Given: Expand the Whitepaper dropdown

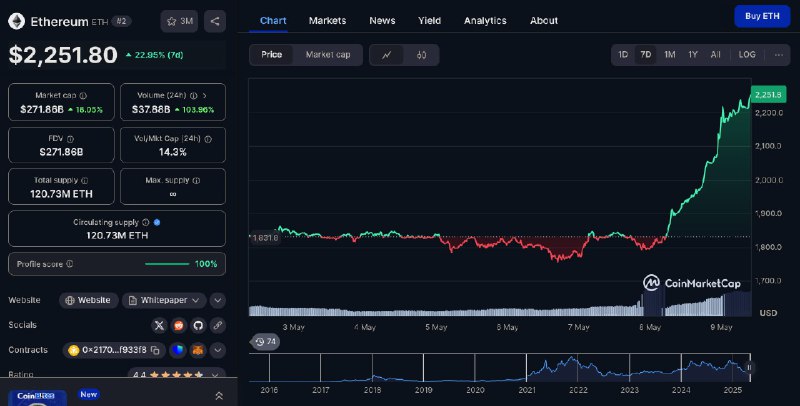Looking at the screenshot, I should (x=164, y=300).
